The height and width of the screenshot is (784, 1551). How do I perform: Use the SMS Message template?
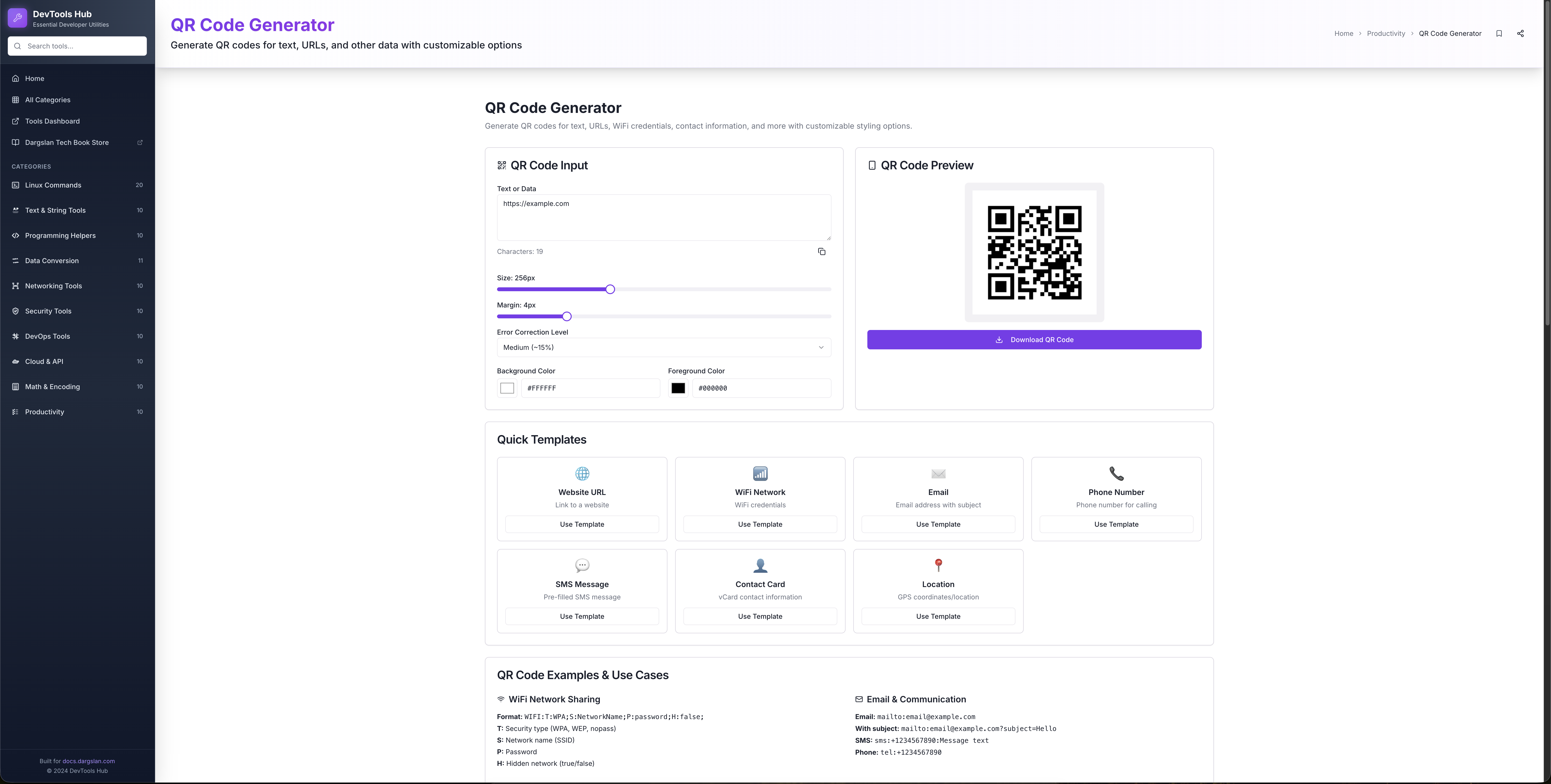[x=582, y=616]
